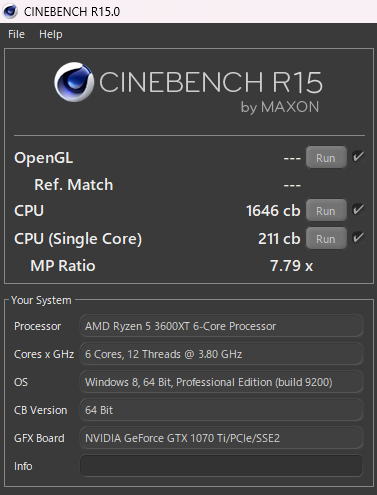Run the CPU benchmark
This screenshot has width=377, height=495.
point(326,210)
